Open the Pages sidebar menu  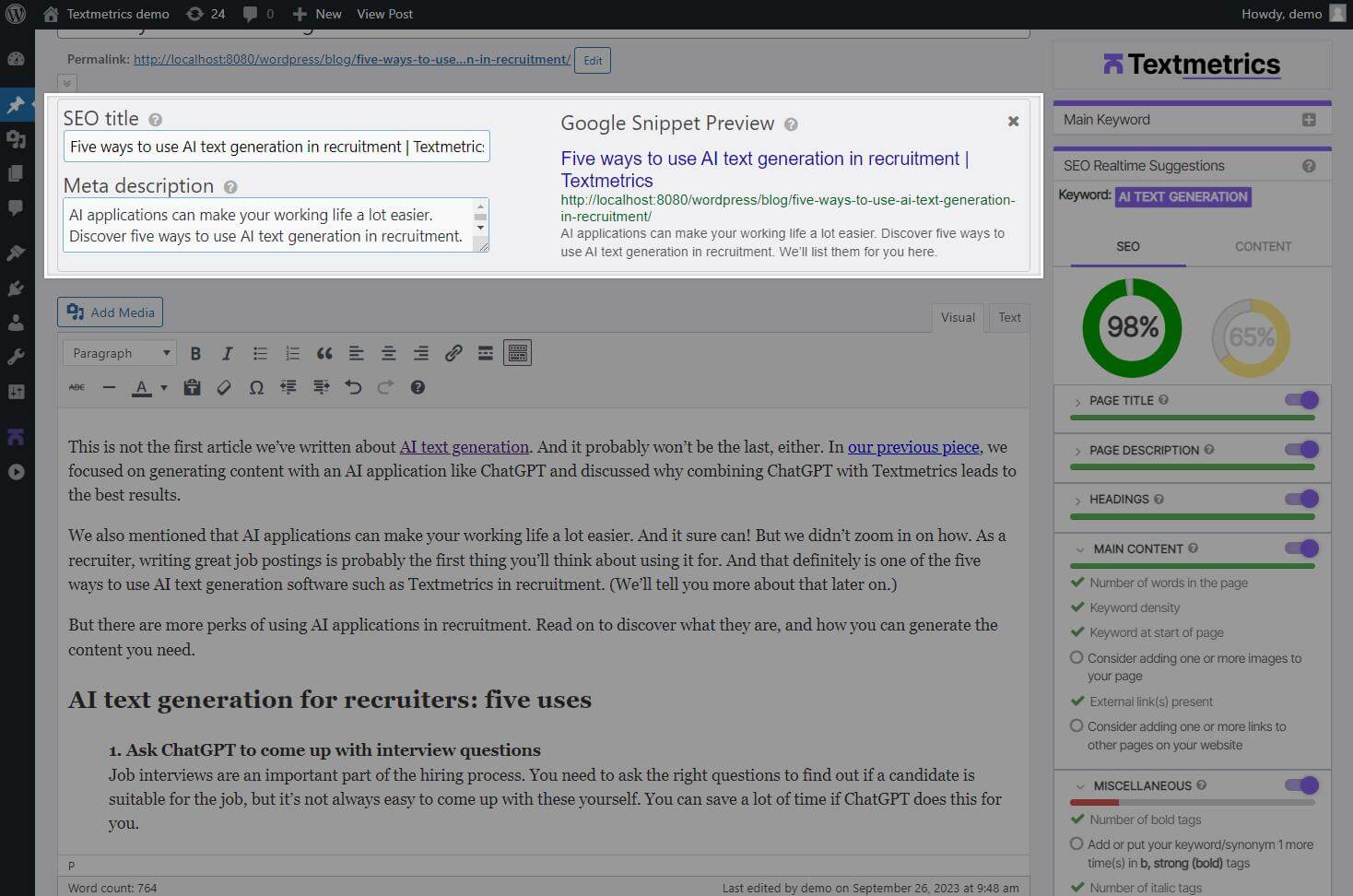point(16,173)
